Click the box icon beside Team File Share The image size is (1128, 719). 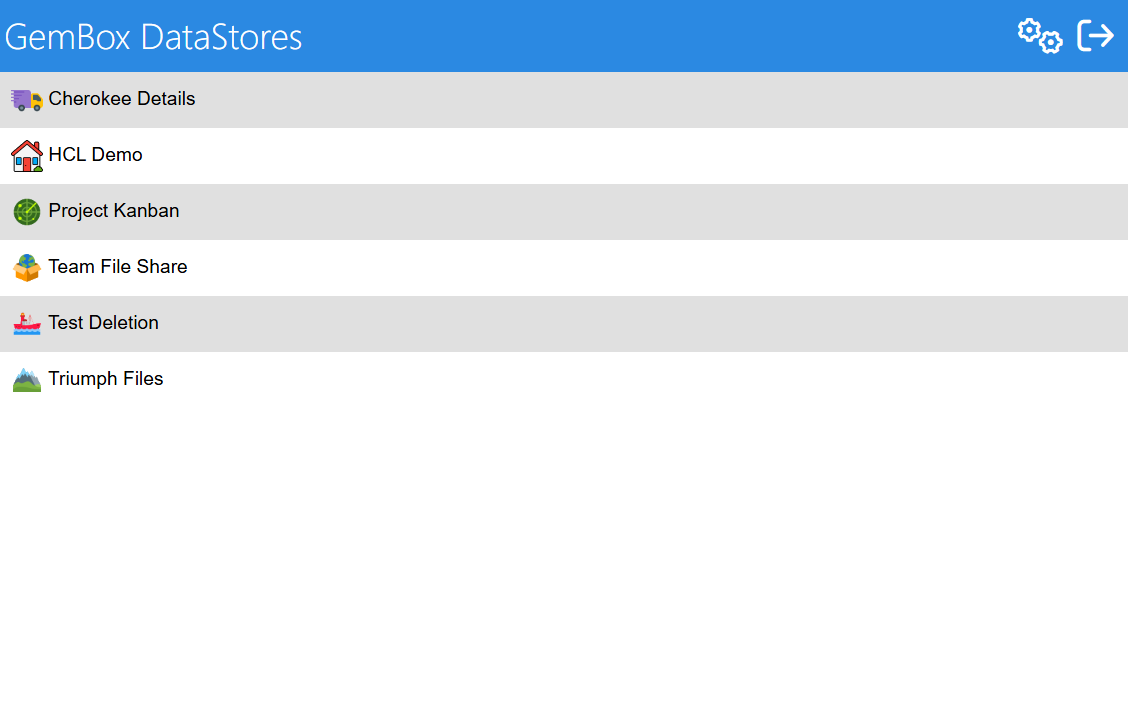[x=27, y=268]
